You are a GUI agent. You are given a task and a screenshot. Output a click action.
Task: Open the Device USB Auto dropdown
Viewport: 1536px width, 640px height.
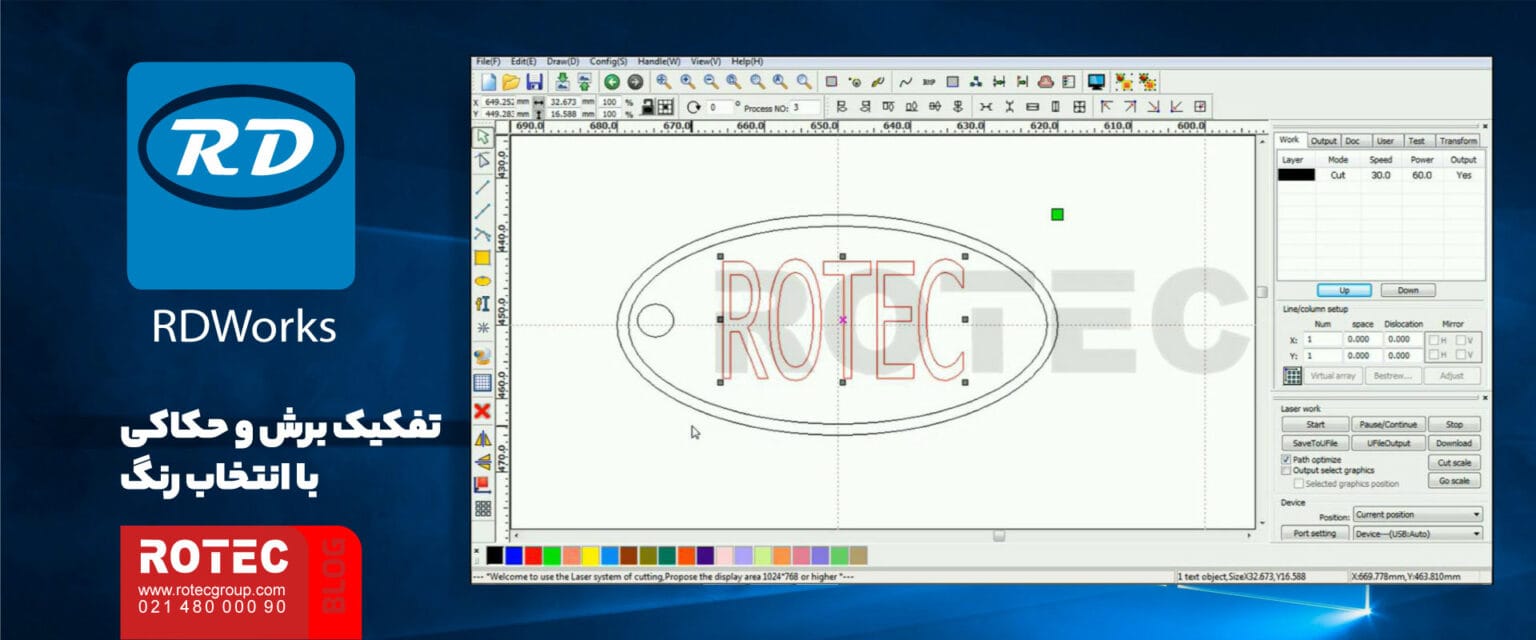click(1417, 534)
